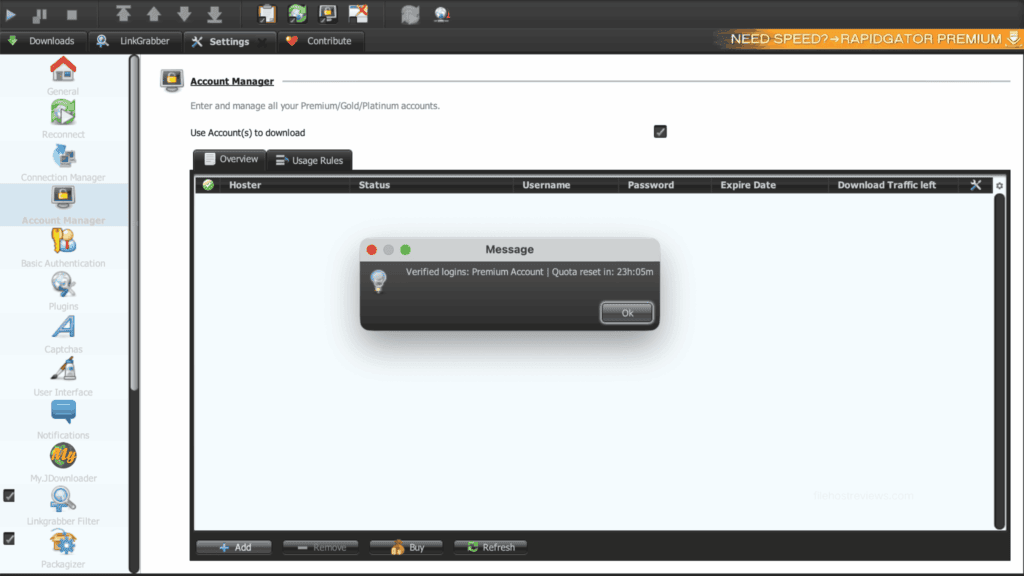Click the grey reconnect toolbar icon
This screenshot has width=1024, height=576.
(x=410, y=14)
